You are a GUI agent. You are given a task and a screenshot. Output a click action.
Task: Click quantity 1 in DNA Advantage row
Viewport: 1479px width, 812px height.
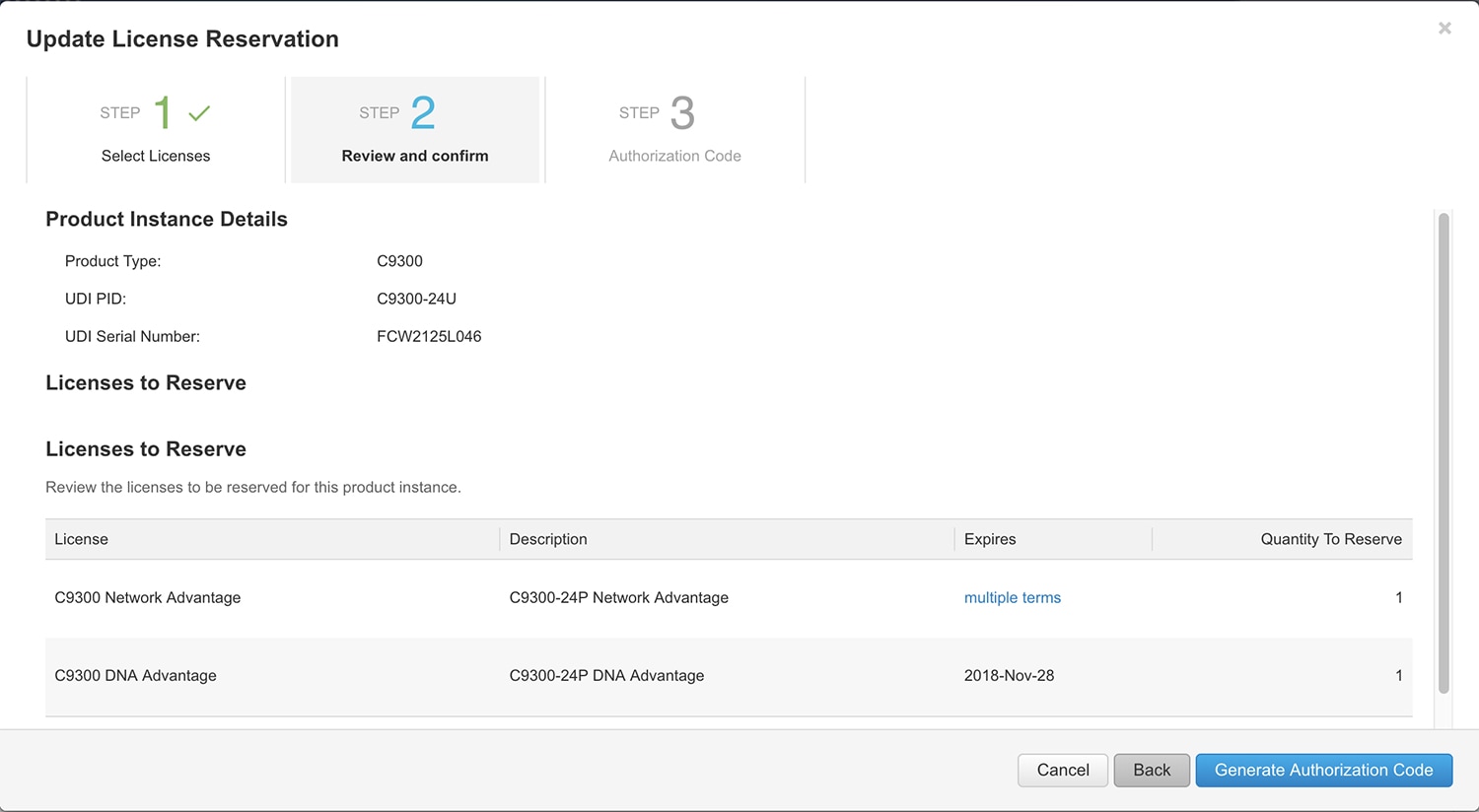click(x=1398, y=675)
